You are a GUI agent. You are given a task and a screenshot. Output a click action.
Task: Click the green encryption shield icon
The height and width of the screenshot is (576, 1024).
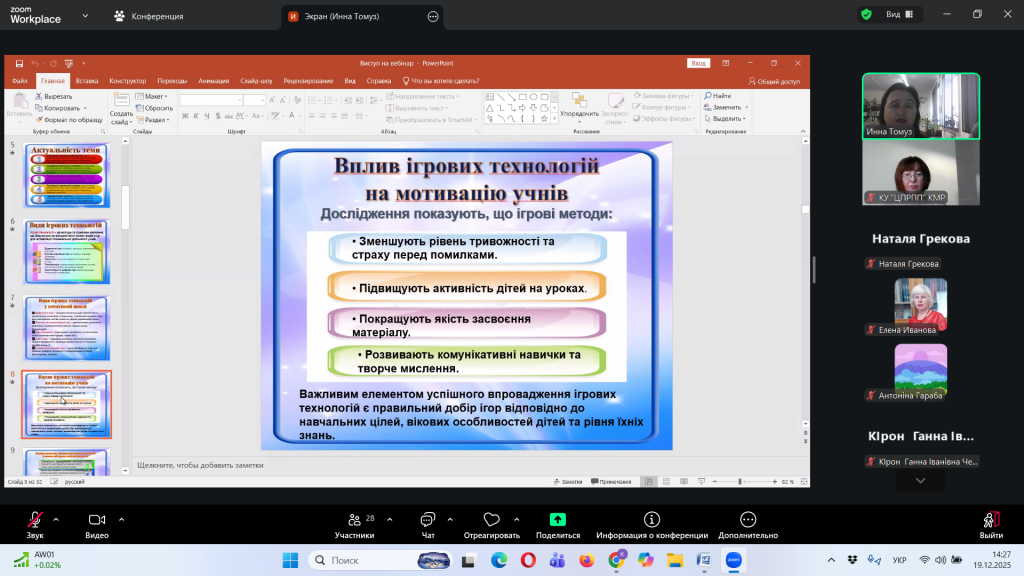pyautogui.click(x=865, y=15)
